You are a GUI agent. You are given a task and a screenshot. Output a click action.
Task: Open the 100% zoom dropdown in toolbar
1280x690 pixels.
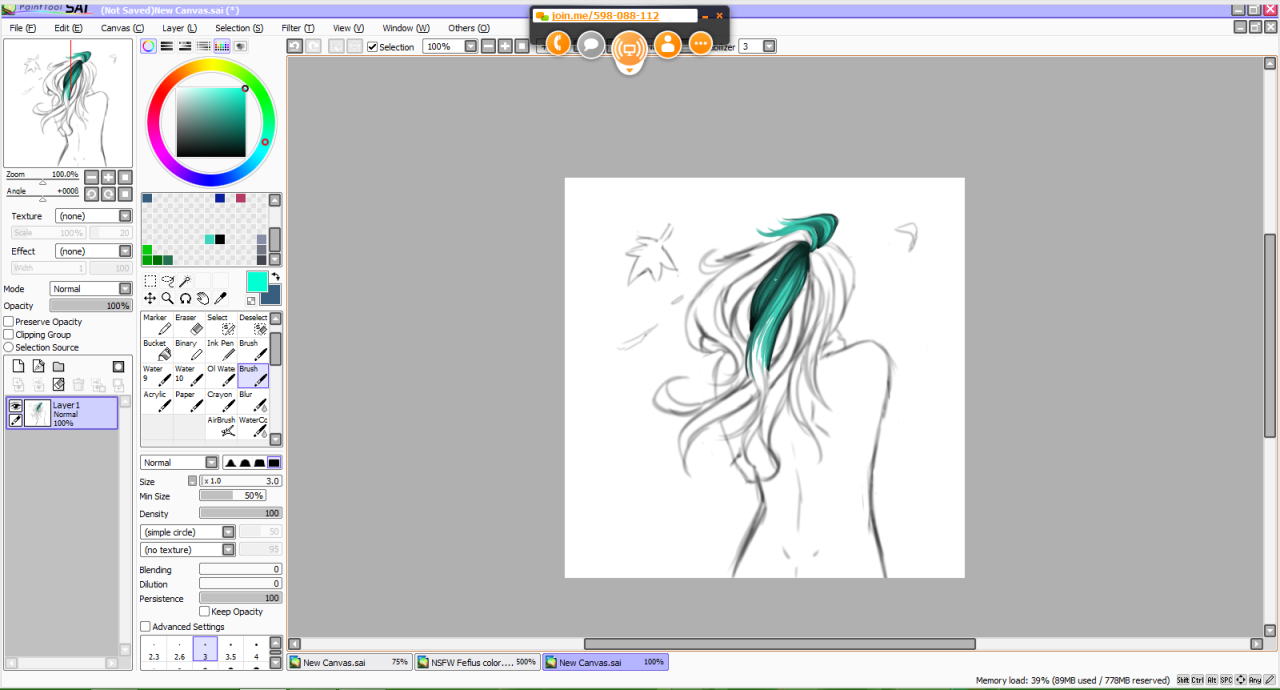coord(470,47)
